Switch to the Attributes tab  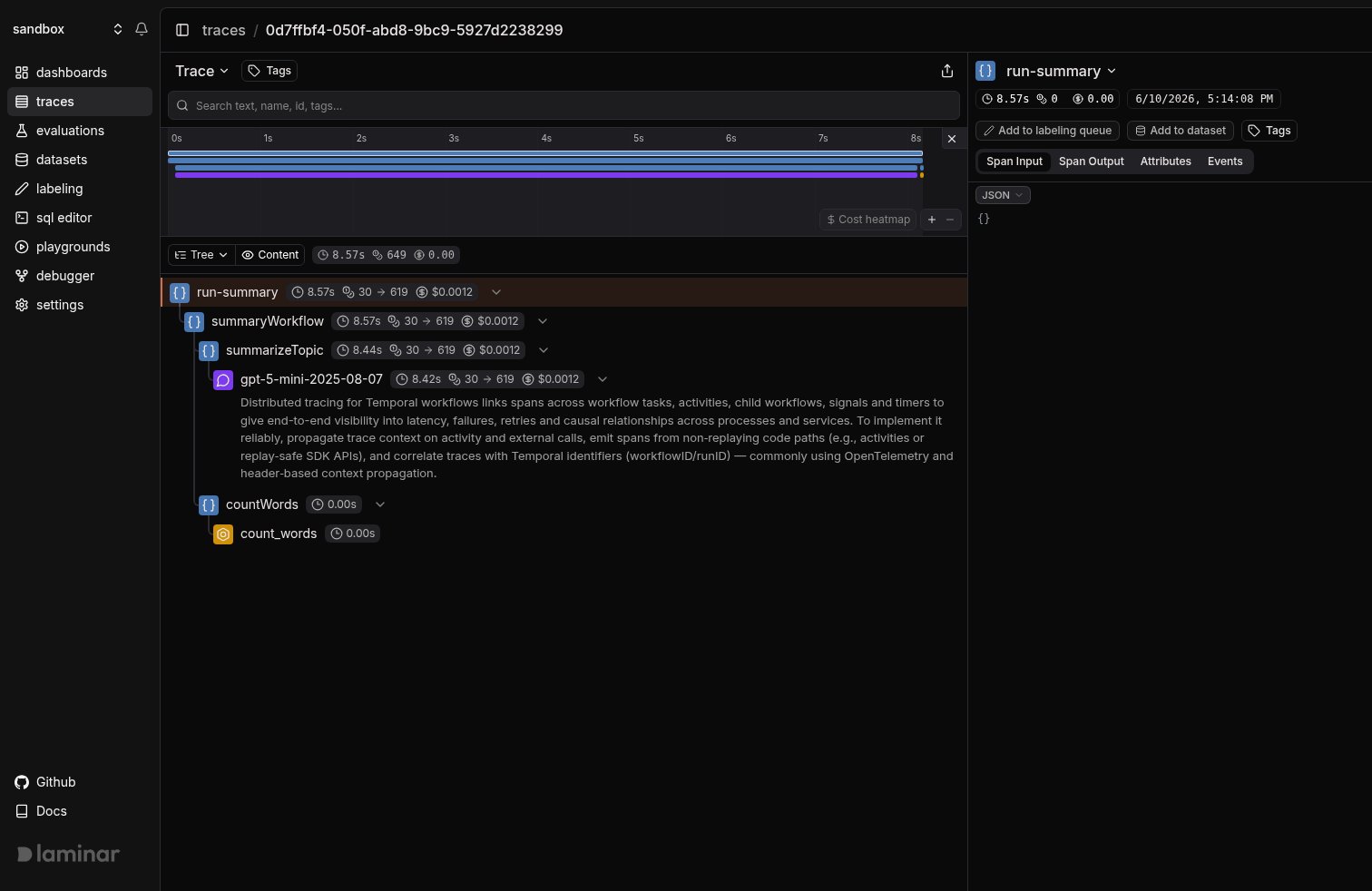point(1166,162)
